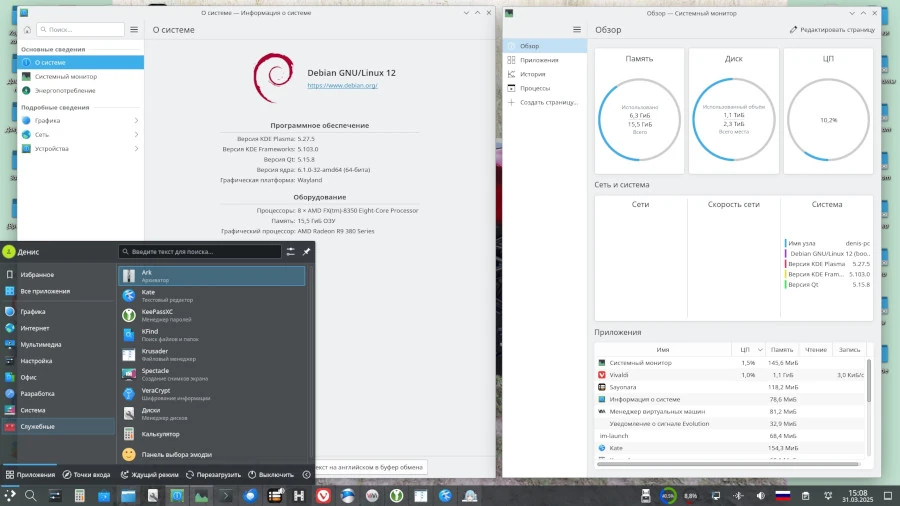900x506 pixels.
Task: Switch to Точки входа tab
Action: coord(86,474)
